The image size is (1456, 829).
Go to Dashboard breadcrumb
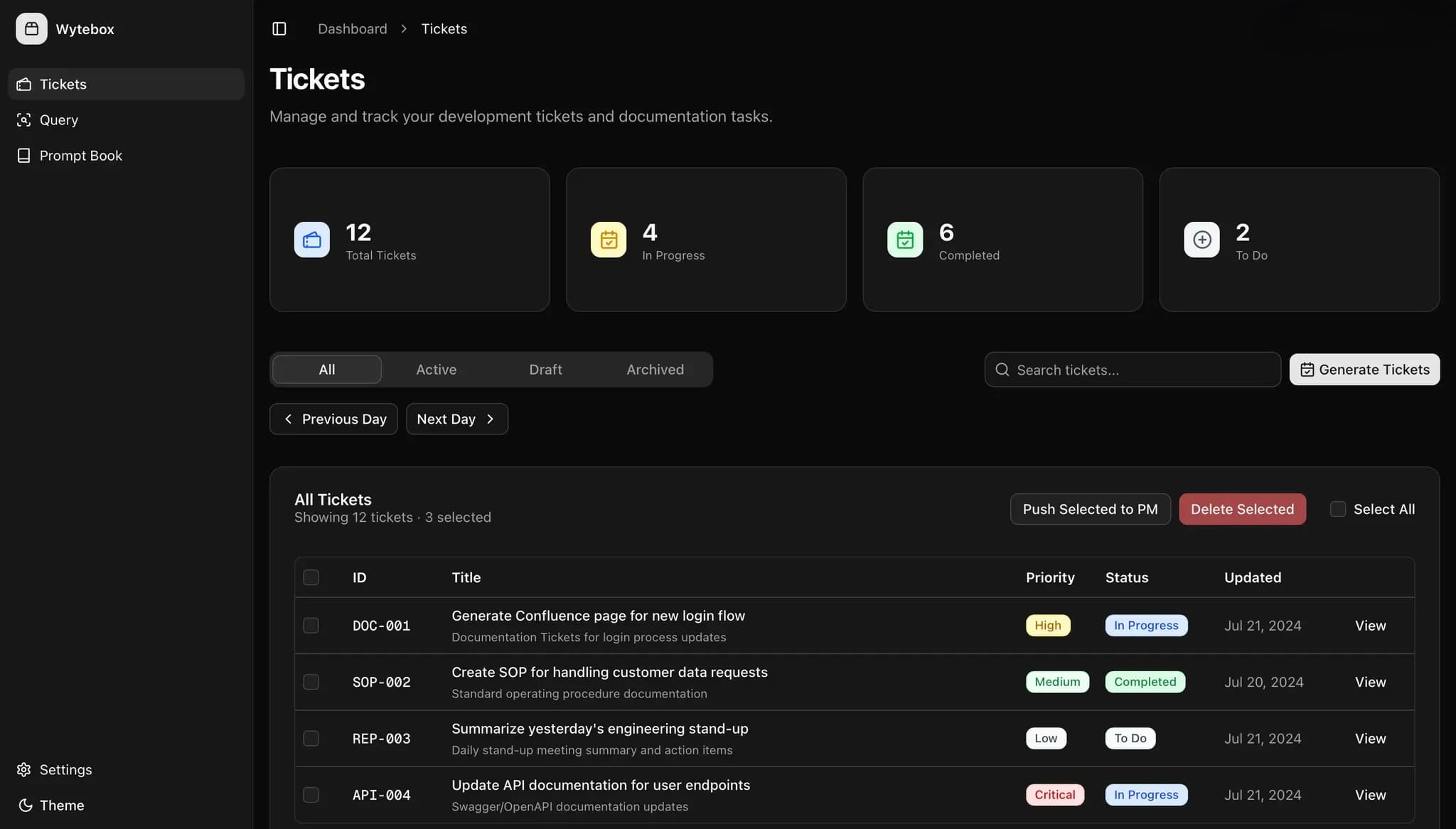point(353,28)
